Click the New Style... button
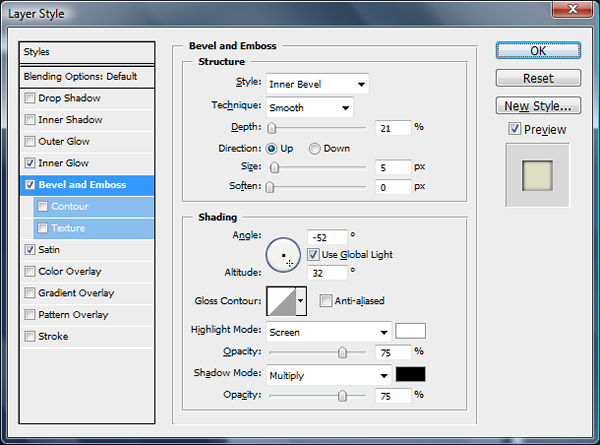 [538, 105]
